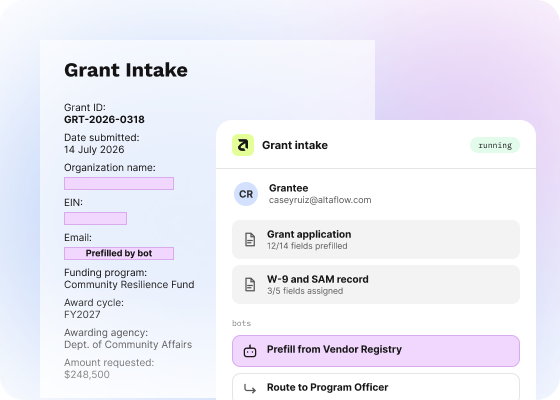This screenshot has width=560, height=400.
Task: Click the FY2027 award cycle value
Action: 82,314
